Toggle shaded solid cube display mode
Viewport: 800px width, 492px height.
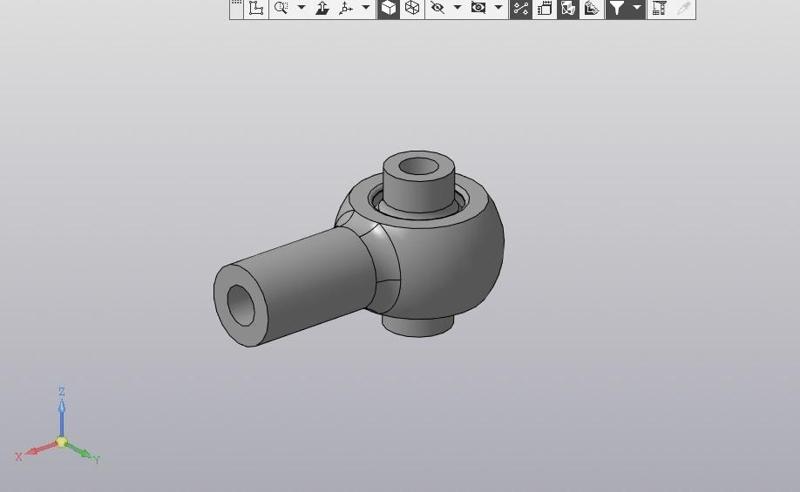pos(389,8)
